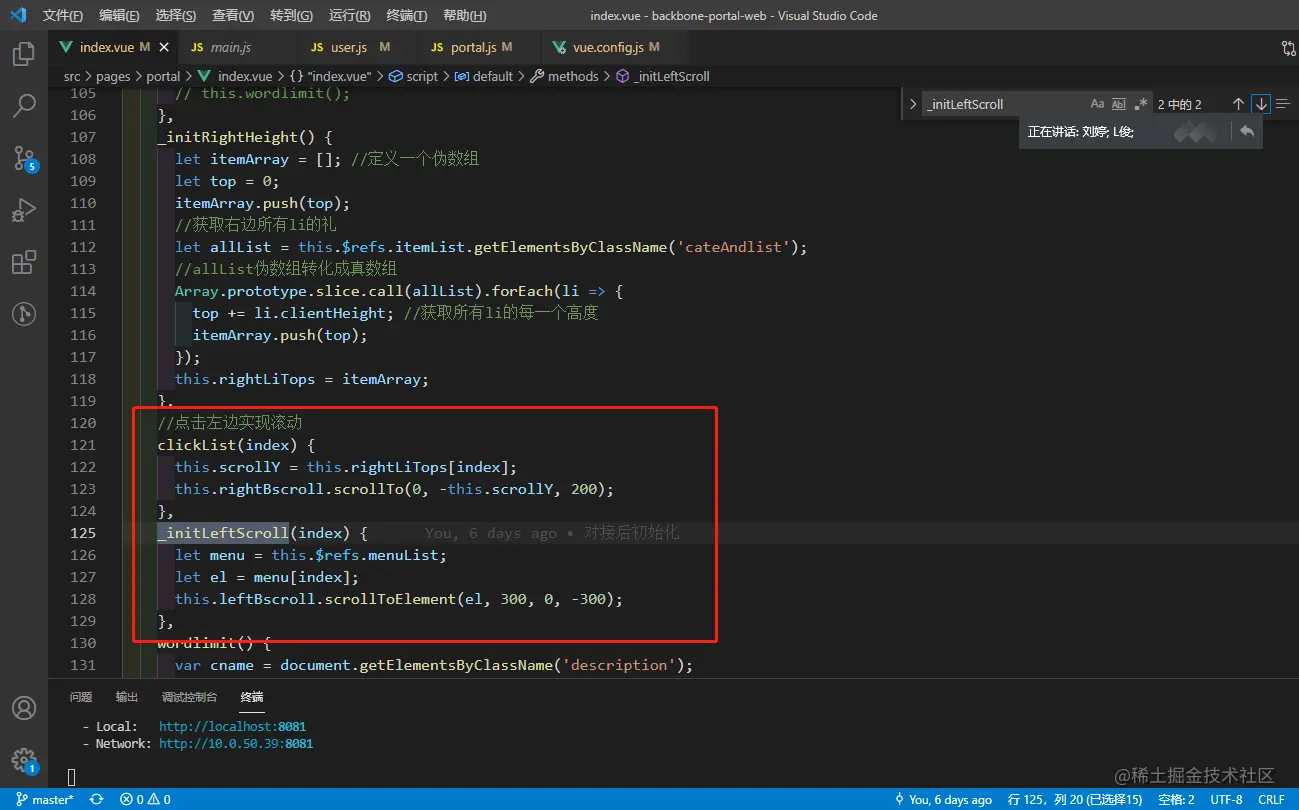Open the 选择(S) menu
Screen dimensions: 1299x810
(176, 16)
